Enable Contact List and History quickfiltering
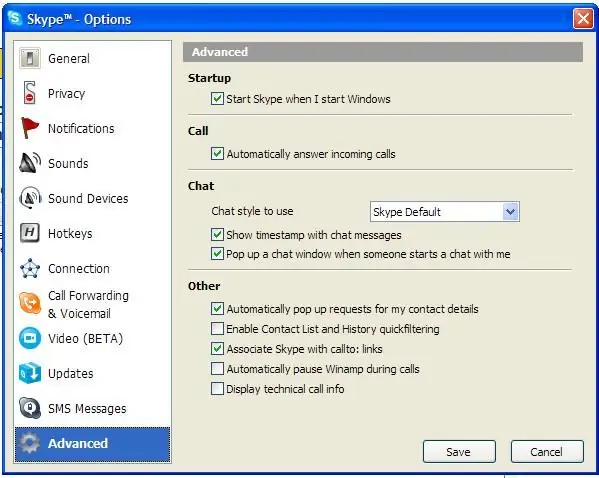This screenshot has width=599, height=478. coord(217,328)
